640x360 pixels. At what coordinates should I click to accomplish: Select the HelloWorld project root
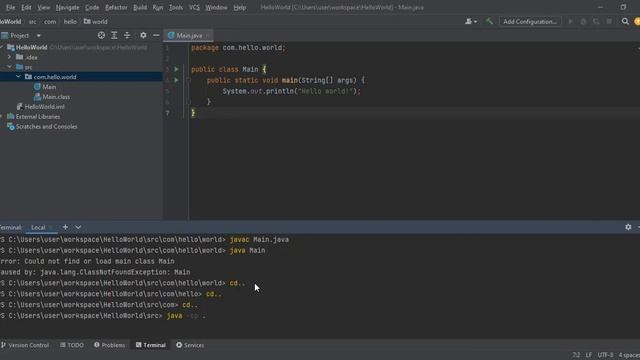31,47
